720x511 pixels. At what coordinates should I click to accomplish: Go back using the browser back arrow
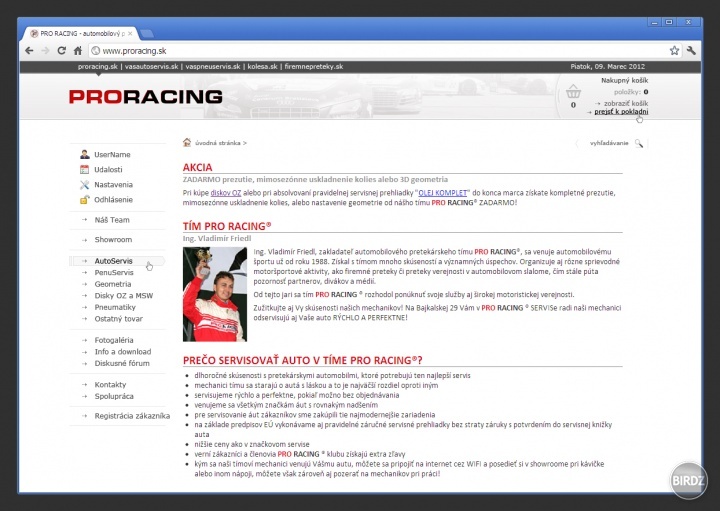coord(29,51)
